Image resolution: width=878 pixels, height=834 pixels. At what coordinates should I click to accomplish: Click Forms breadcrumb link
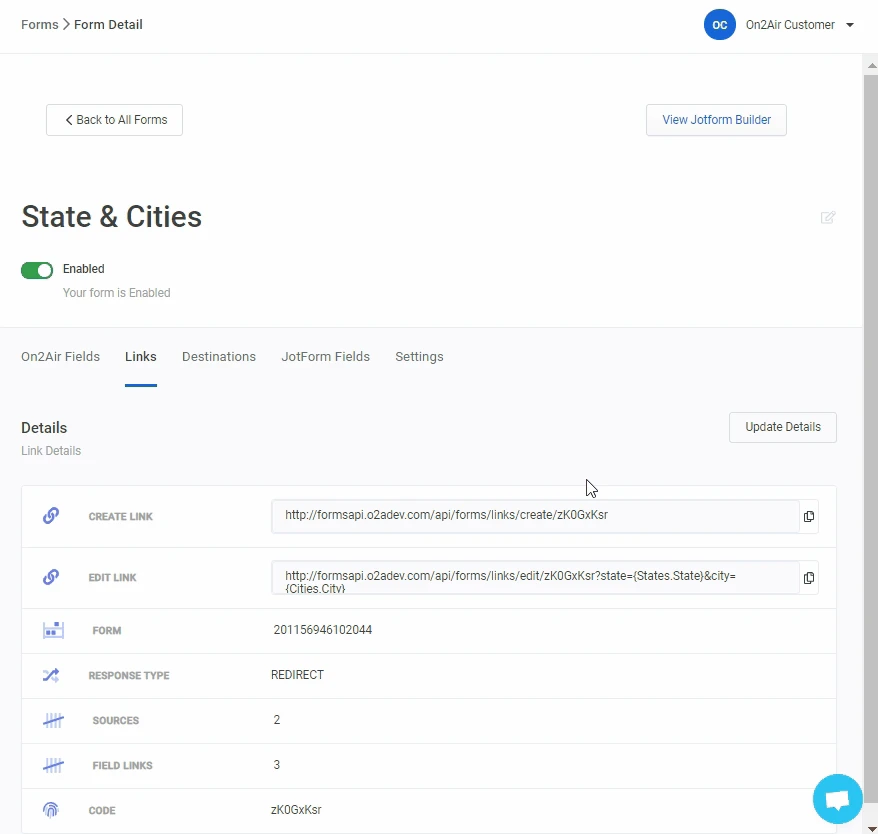[39, 25]
